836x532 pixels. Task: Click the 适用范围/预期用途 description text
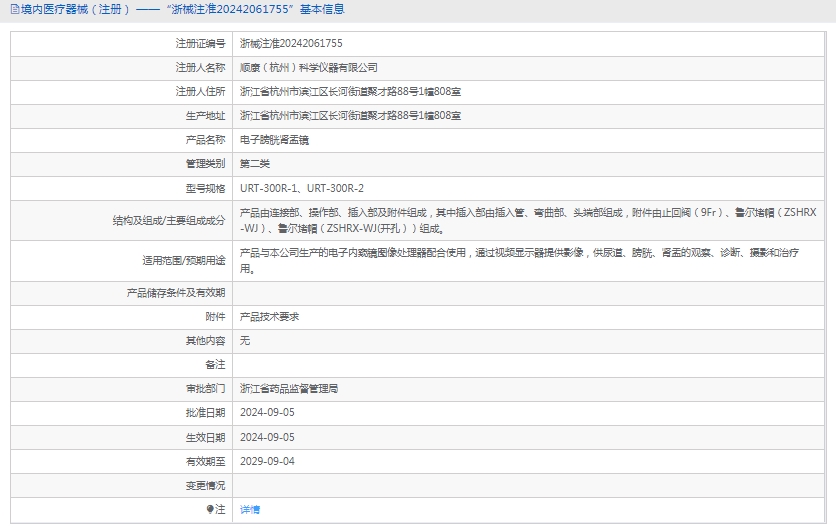pos(520,261)
